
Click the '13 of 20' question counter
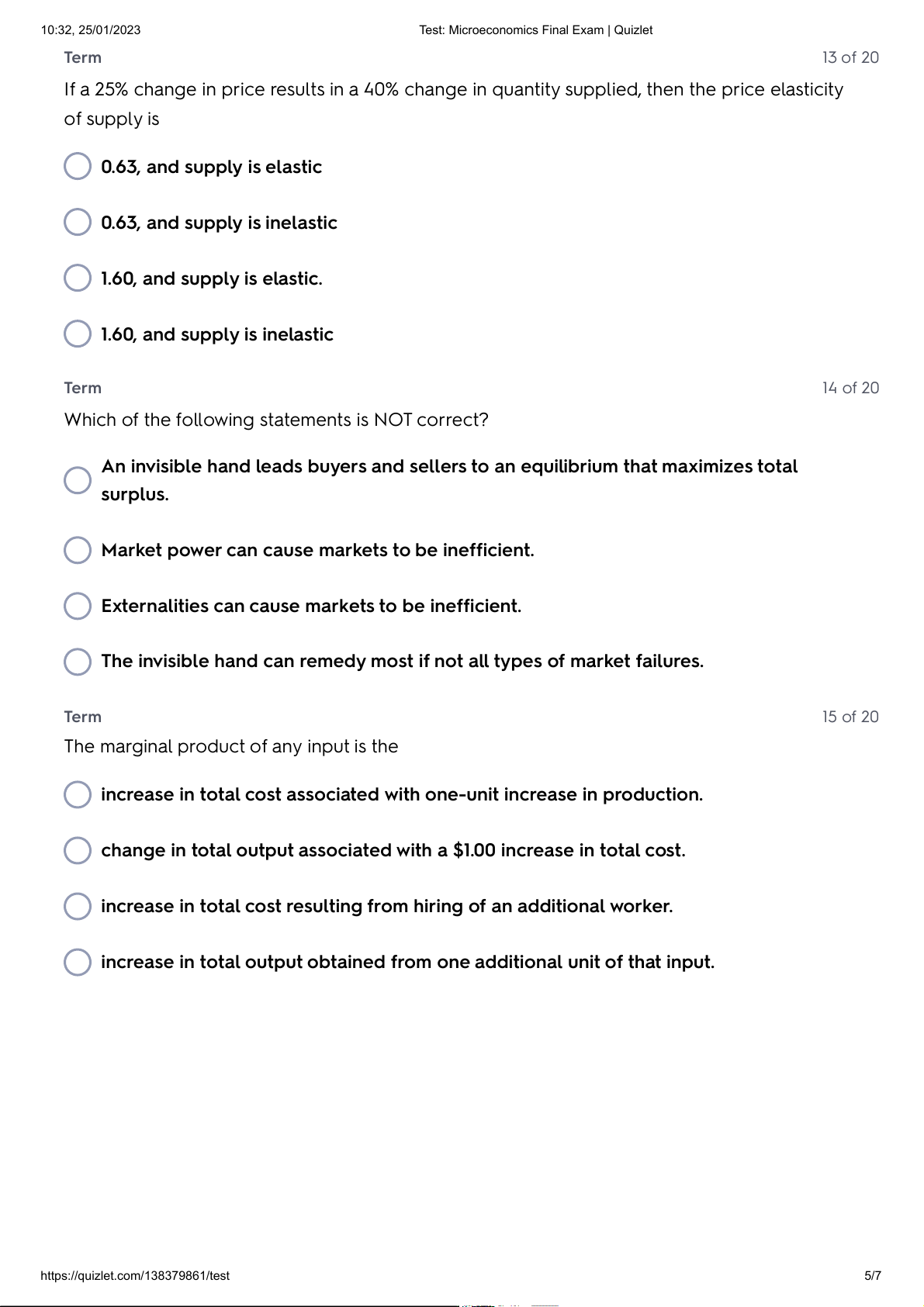pos(850,57)
